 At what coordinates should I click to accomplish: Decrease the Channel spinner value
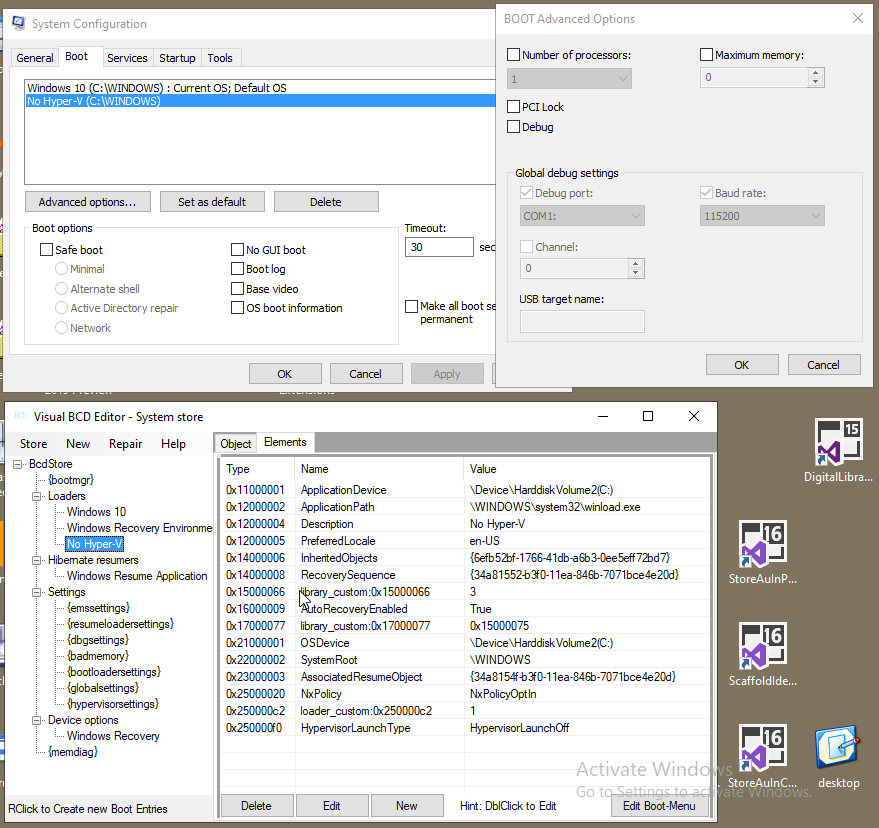pyautogui.click(x=635, y=273)
